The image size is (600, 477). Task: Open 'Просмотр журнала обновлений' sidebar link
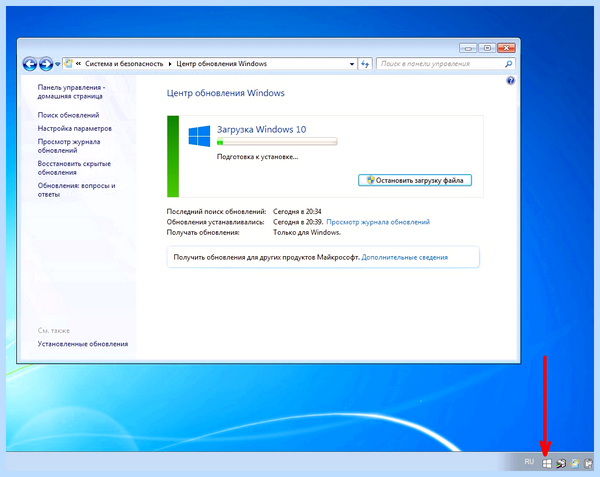coord(69,146)
